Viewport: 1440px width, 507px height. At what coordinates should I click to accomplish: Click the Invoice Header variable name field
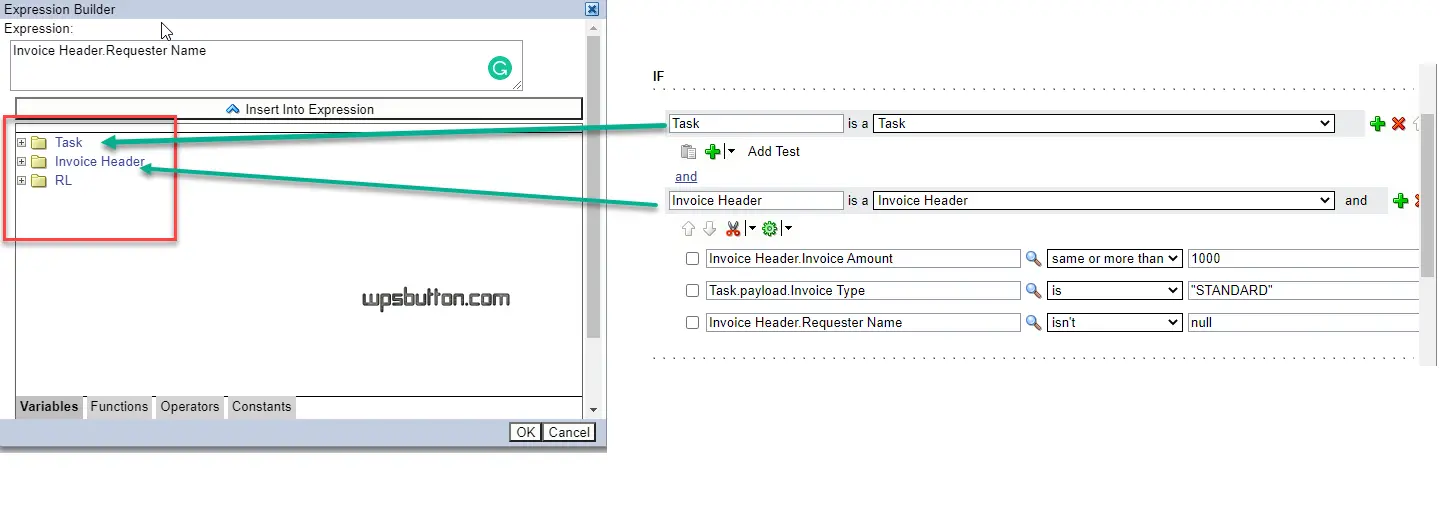coord(756,201)
